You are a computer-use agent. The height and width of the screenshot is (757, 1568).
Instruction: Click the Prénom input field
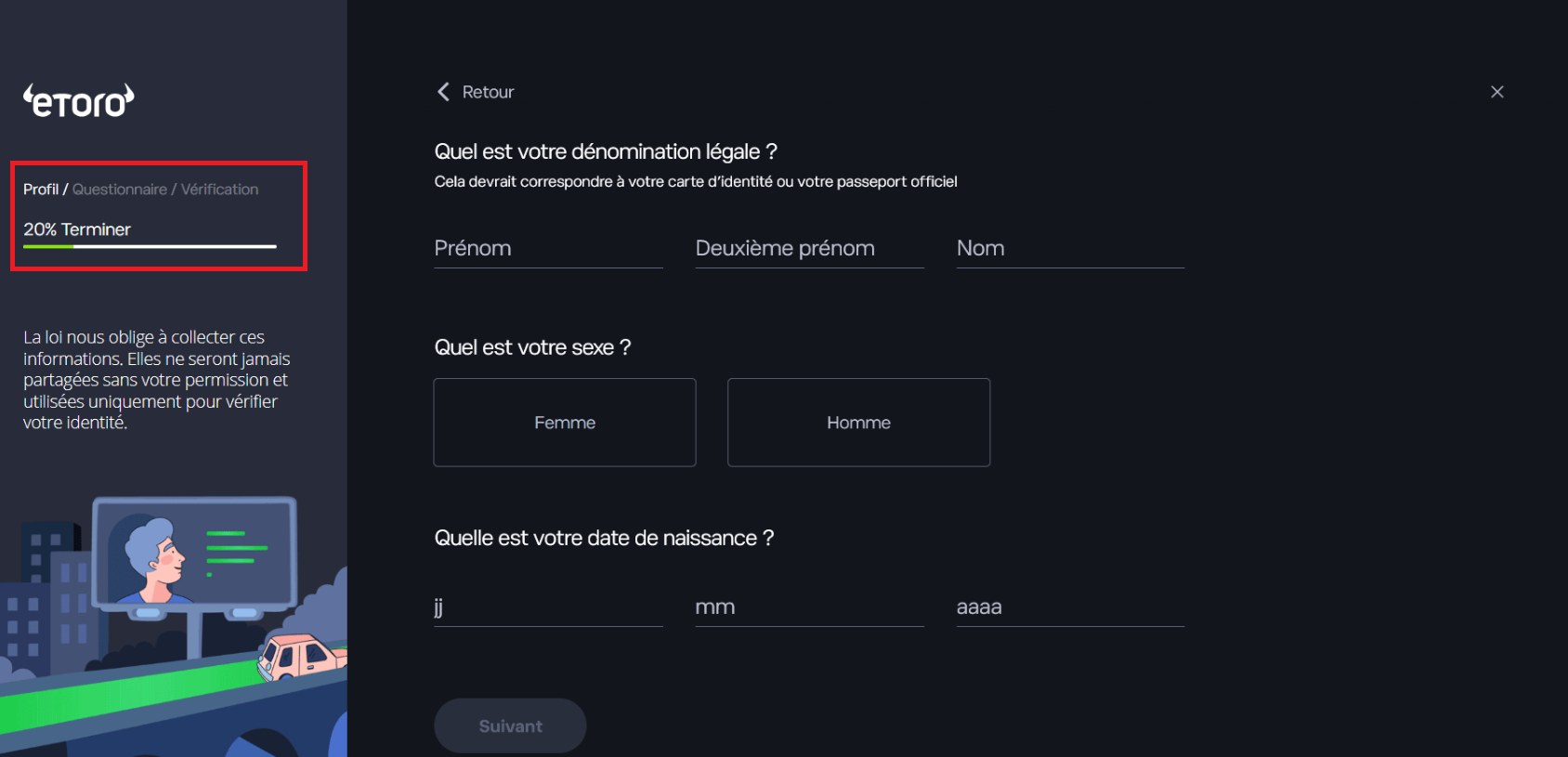[547, 247]
